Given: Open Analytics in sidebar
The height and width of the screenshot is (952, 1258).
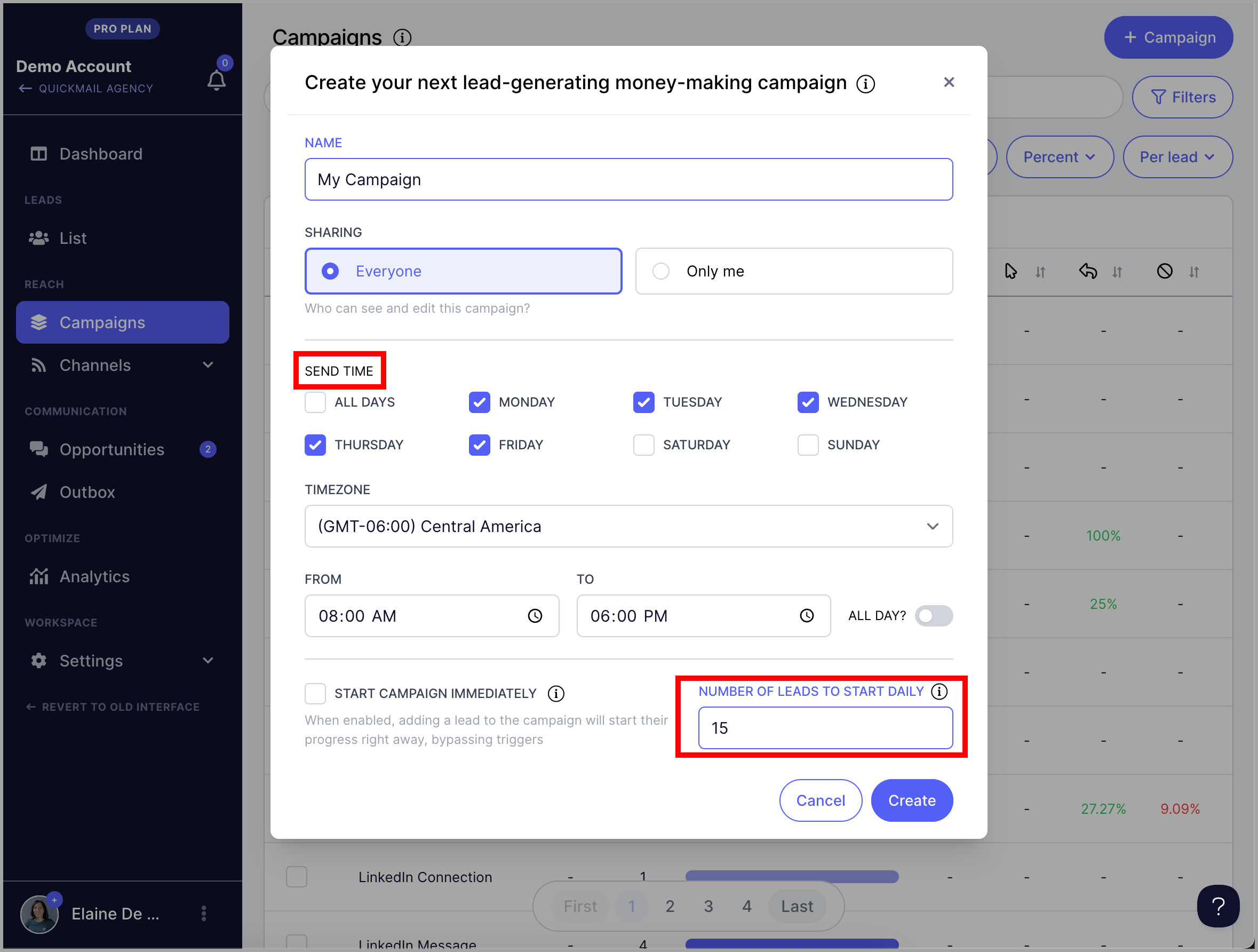Looking at the screenshot, I should point(122,577).
